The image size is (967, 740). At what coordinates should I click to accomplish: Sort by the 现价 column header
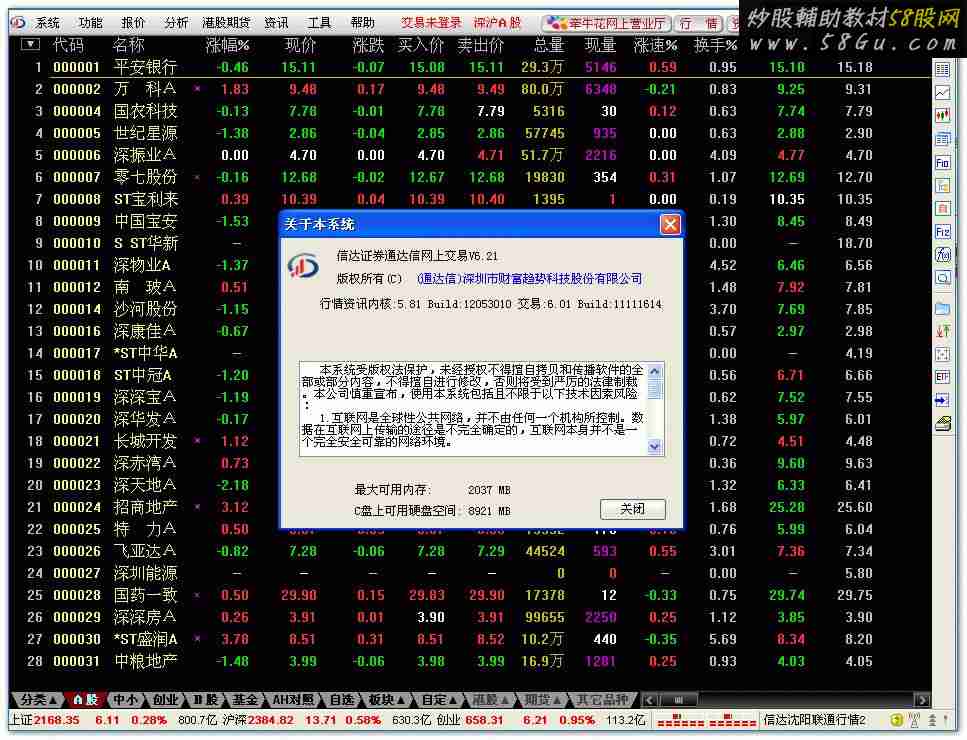pos(300,45)
